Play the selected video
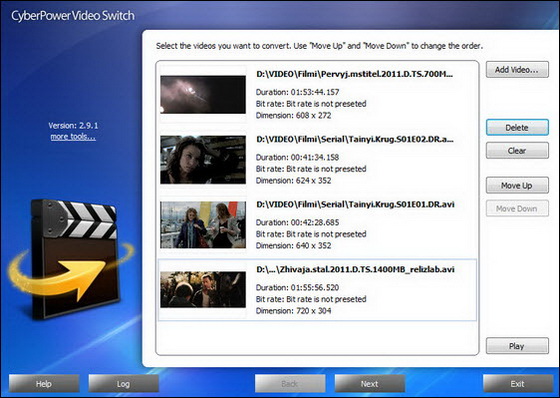560x398 pixels. [517, 346]
